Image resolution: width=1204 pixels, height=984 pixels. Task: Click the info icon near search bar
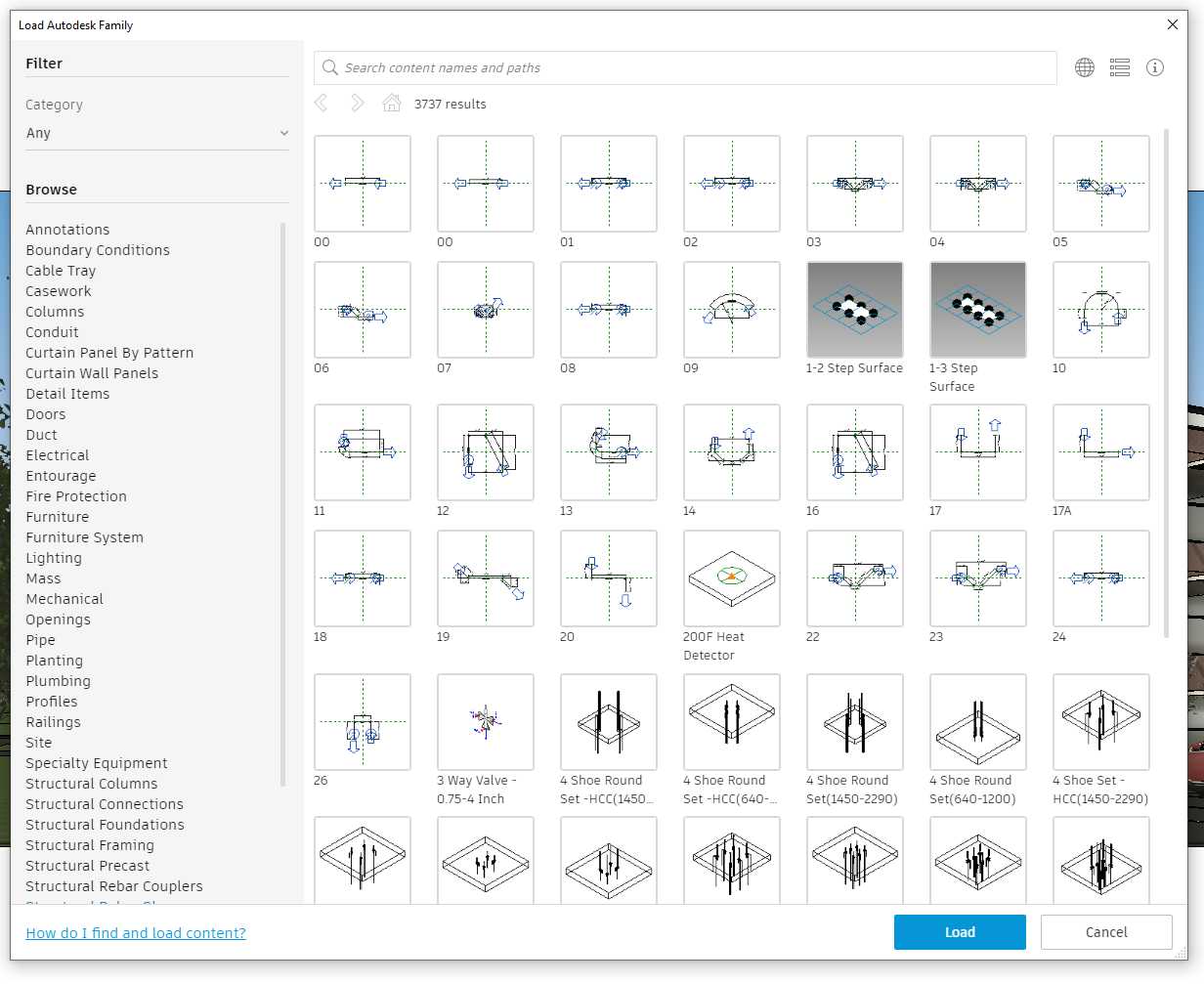click(1154, 67)
